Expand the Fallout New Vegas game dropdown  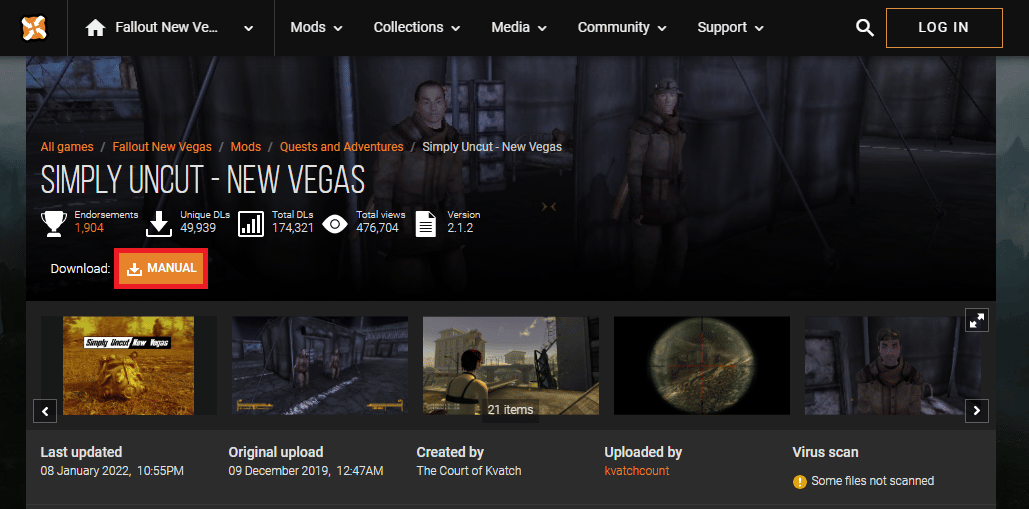tap(249, 28)
